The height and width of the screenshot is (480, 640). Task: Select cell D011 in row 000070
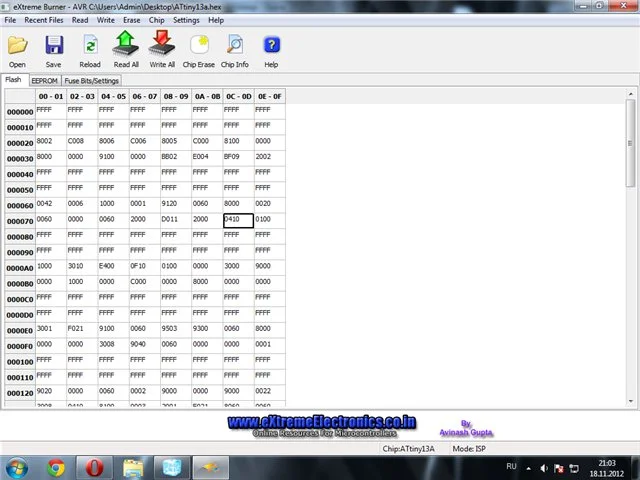(x=176, y=221)
